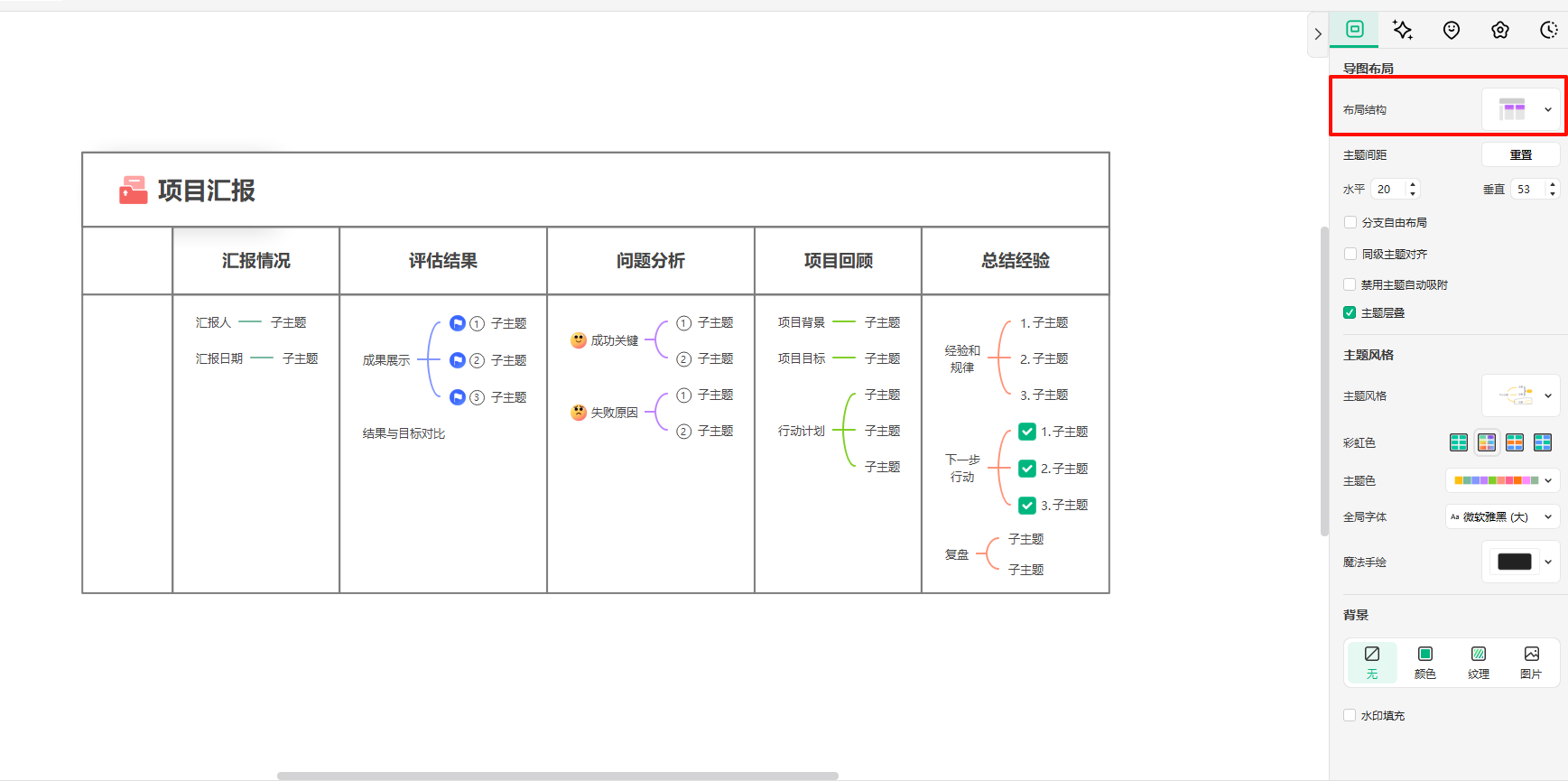This screenshot has height=781, width=1568.
Task: Select 图片 image background option
Action: click(1531, 663)
